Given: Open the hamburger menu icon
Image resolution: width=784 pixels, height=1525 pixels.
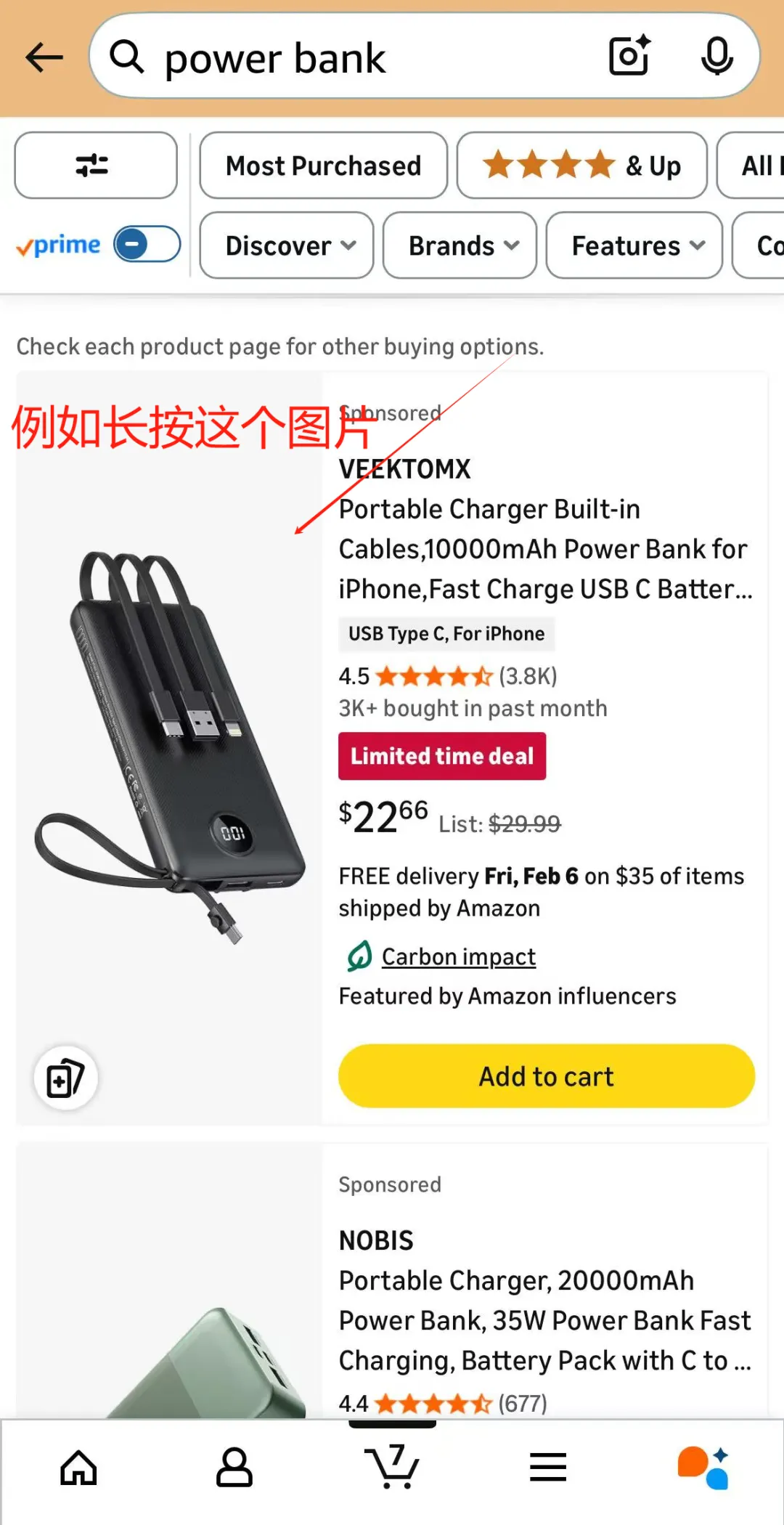Looking at the screenshot, I should pyautogui.click(x=548, y=1468).
